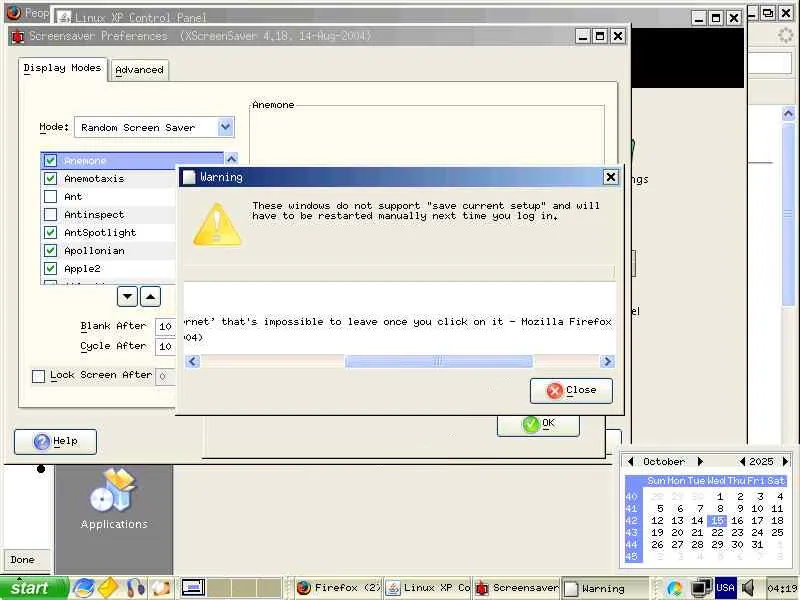Select date 31 in the October calendar
800x600 pixels.
(758, 544)
